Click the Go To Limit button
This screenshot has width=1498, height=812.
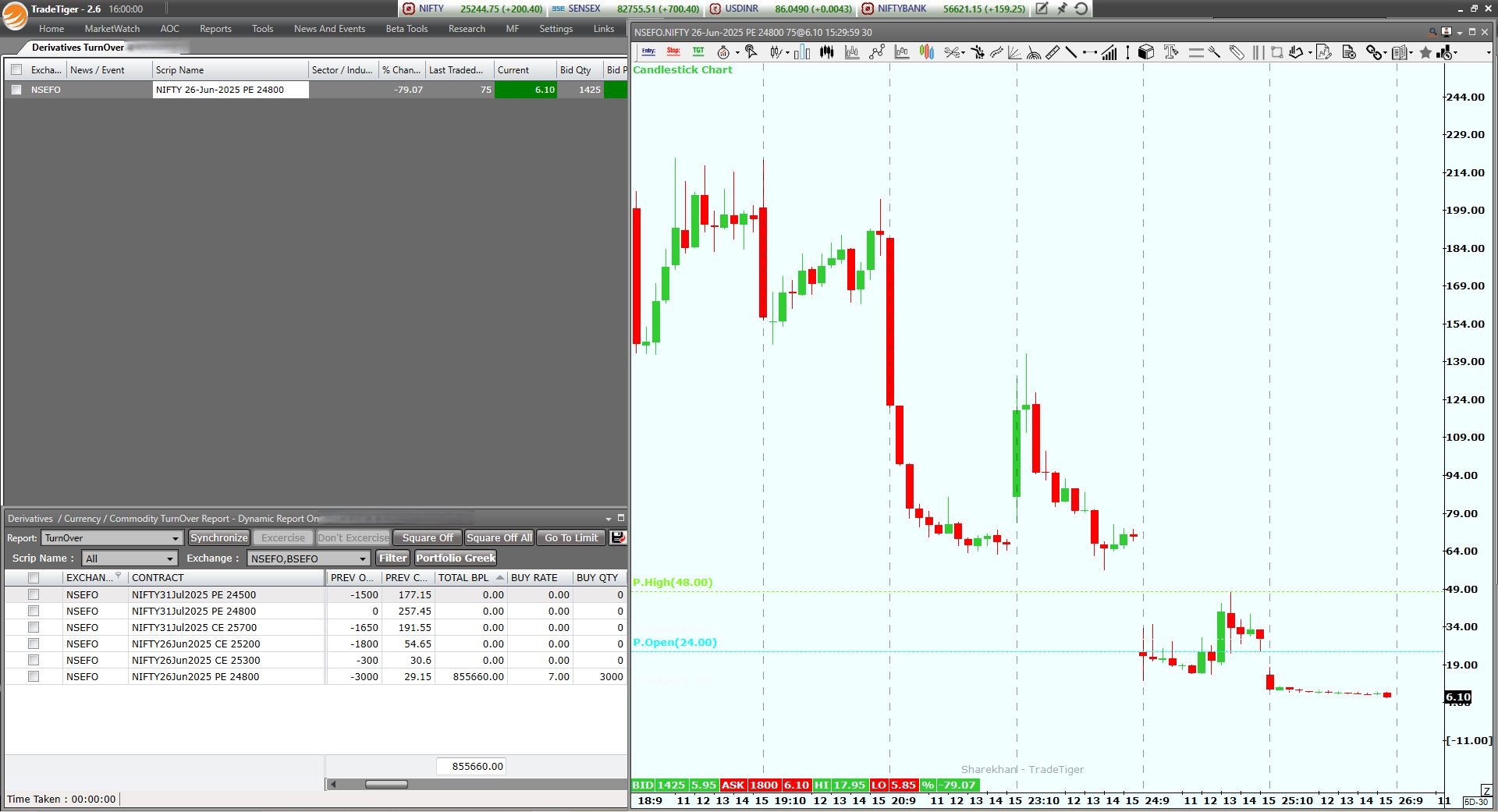tap(571, 537)
